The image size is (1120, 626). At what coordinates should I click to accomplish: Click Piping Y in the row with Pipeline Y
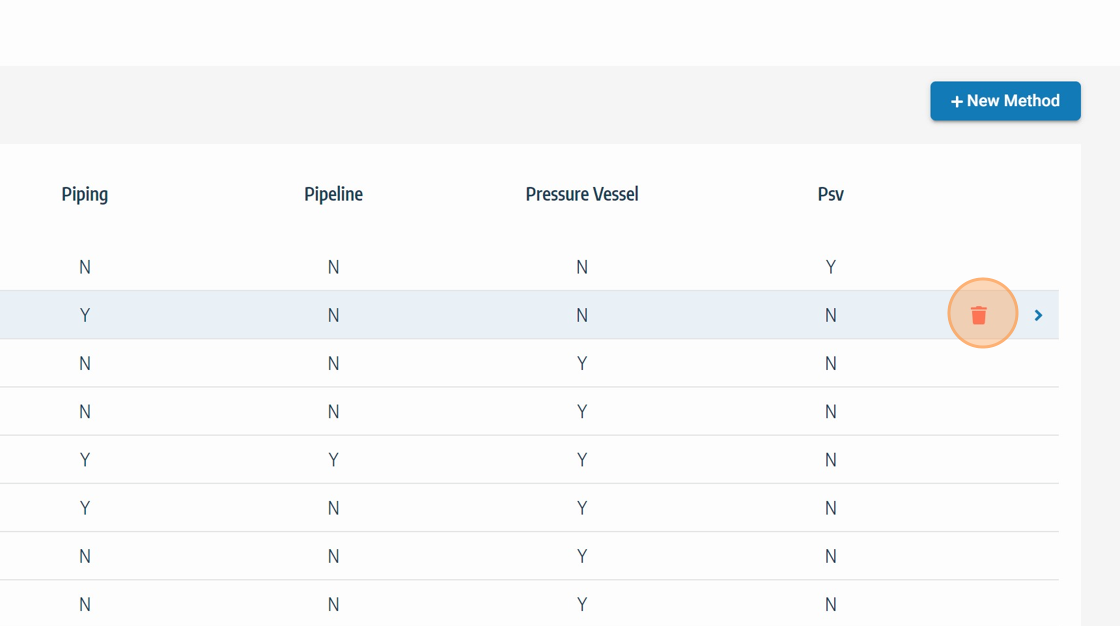[x=85, y=460]
